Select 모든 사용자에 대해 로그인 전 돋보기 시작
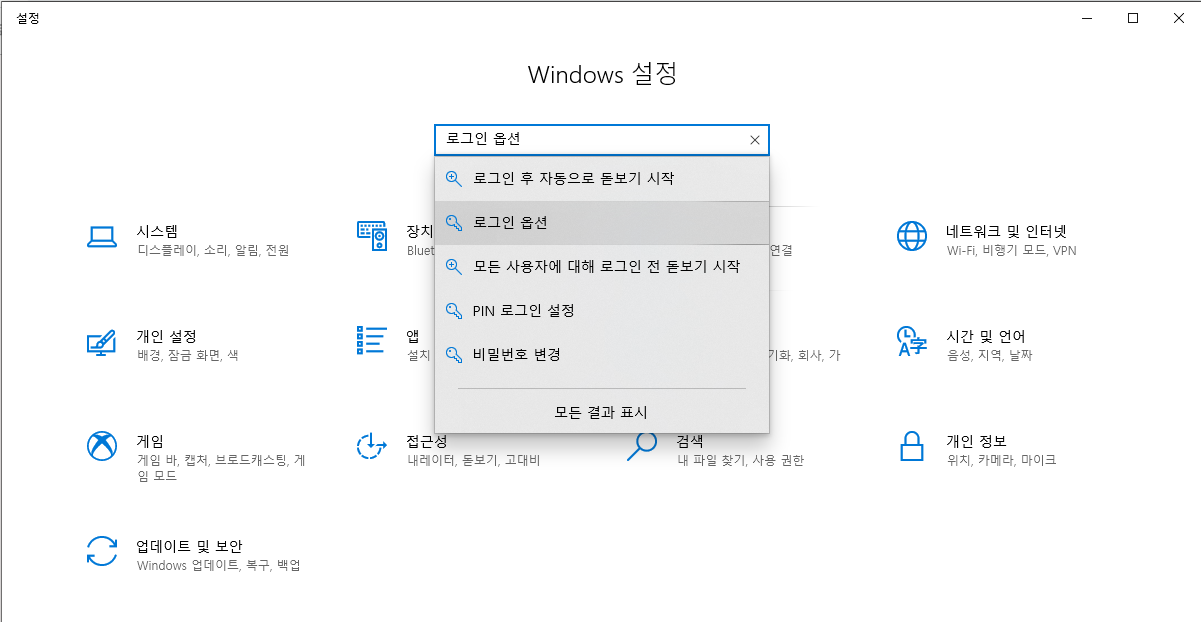 coord(602,267)
